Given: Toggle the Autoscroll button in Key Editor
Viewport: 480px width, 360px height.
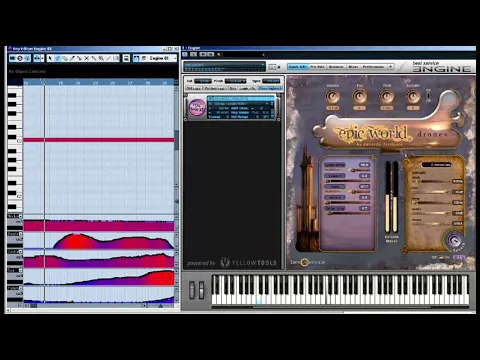Looking at the screenshot, I should [36, 58].
